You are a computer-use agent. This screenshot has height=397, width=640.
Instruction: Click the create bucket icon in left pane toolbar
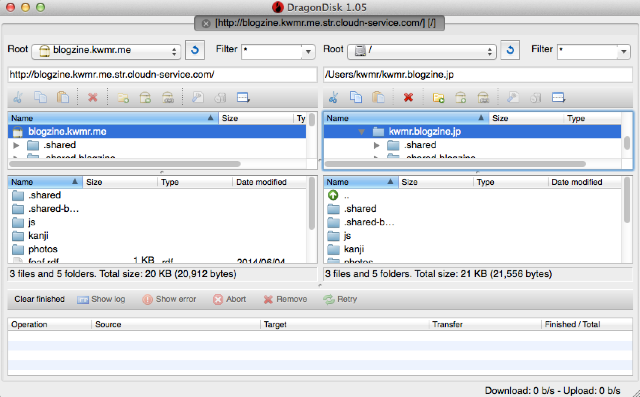(145, 98)
